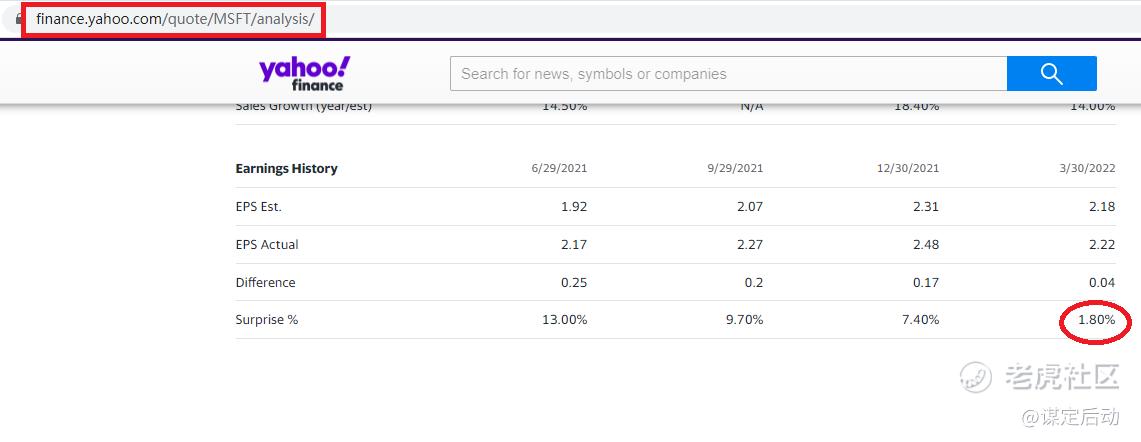Click the finance.yahoo.com URL in address bar
The width and height of the screenshot is (1141, 442).
(x=175, y=19)
